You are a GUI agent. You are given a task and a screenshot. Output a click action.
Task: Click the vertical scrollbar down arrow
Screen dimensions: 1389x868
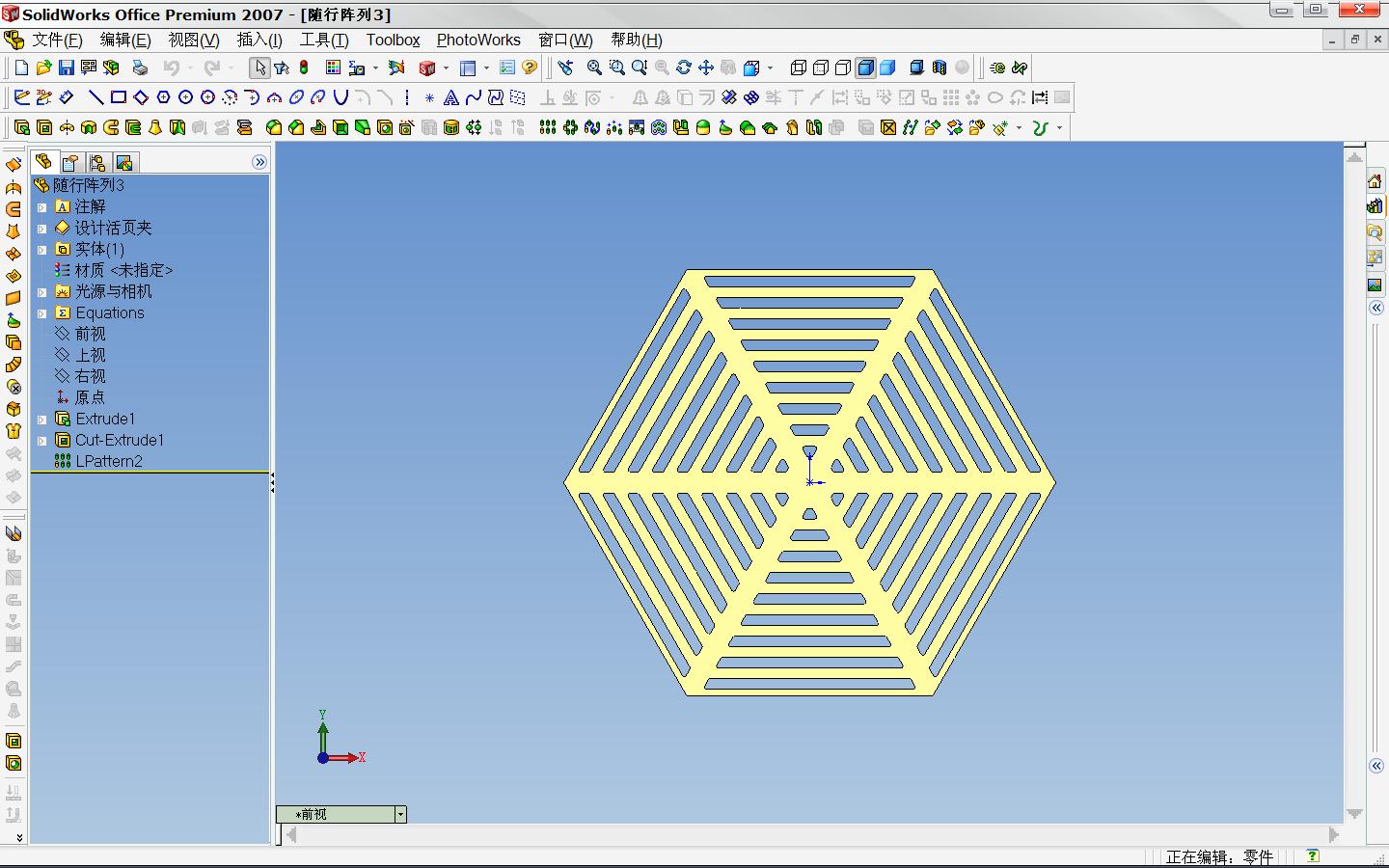pos(1354,814)
